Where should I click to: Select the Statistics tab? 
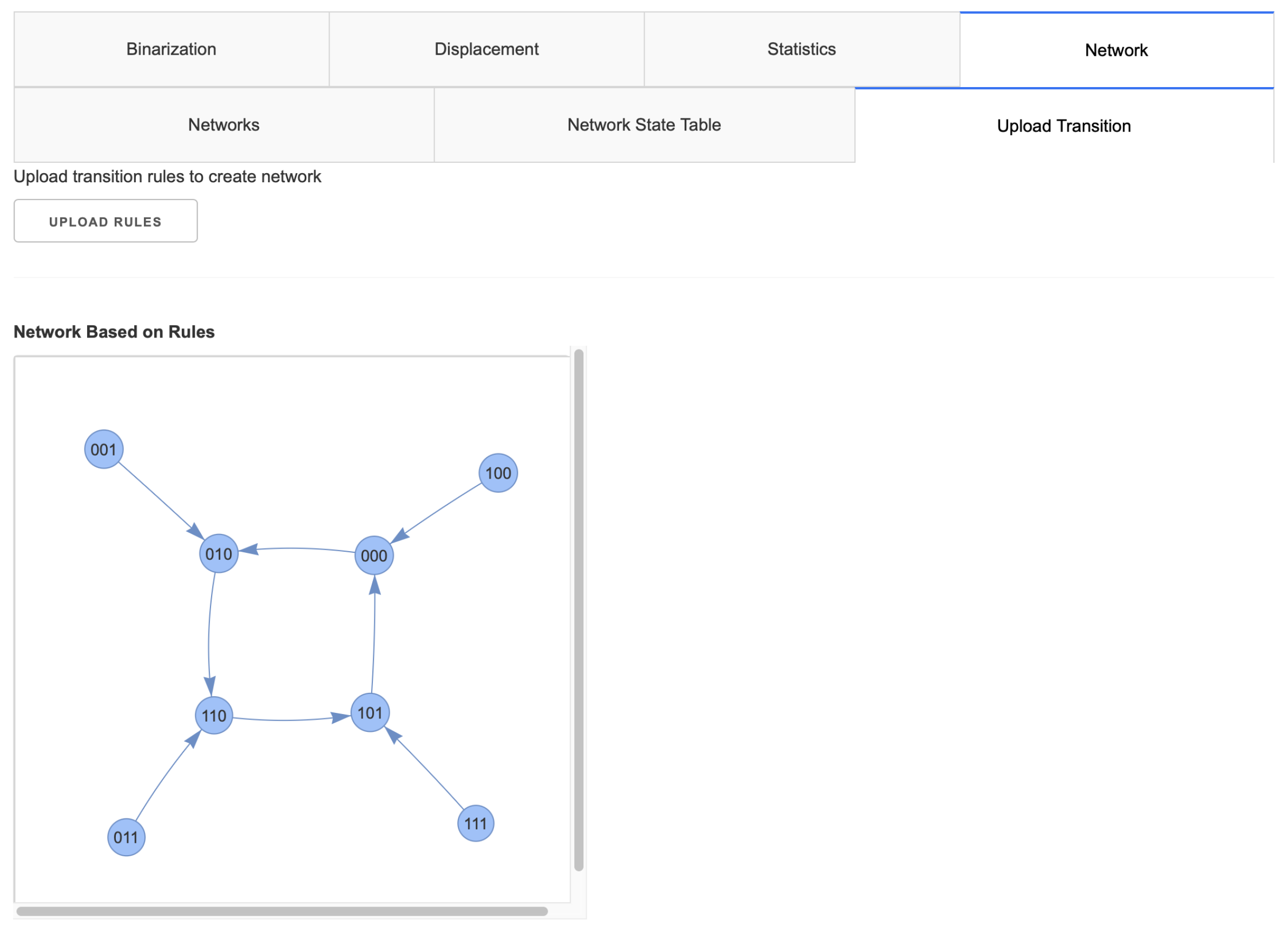[x=801, y=49]
